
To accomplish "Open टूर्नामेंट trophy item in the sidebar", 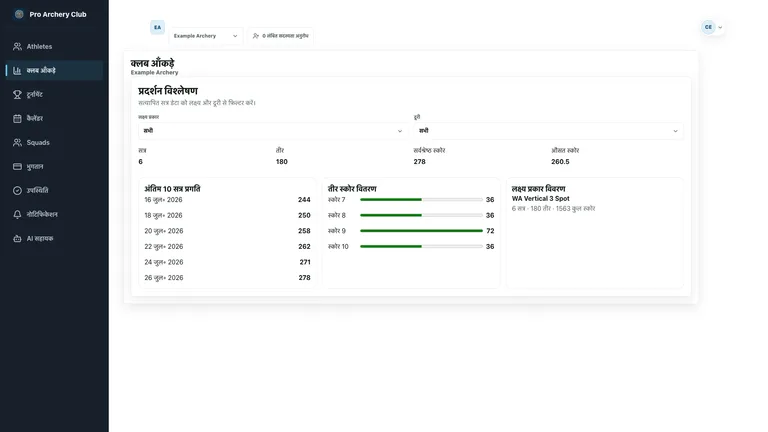I will (54, 95).
